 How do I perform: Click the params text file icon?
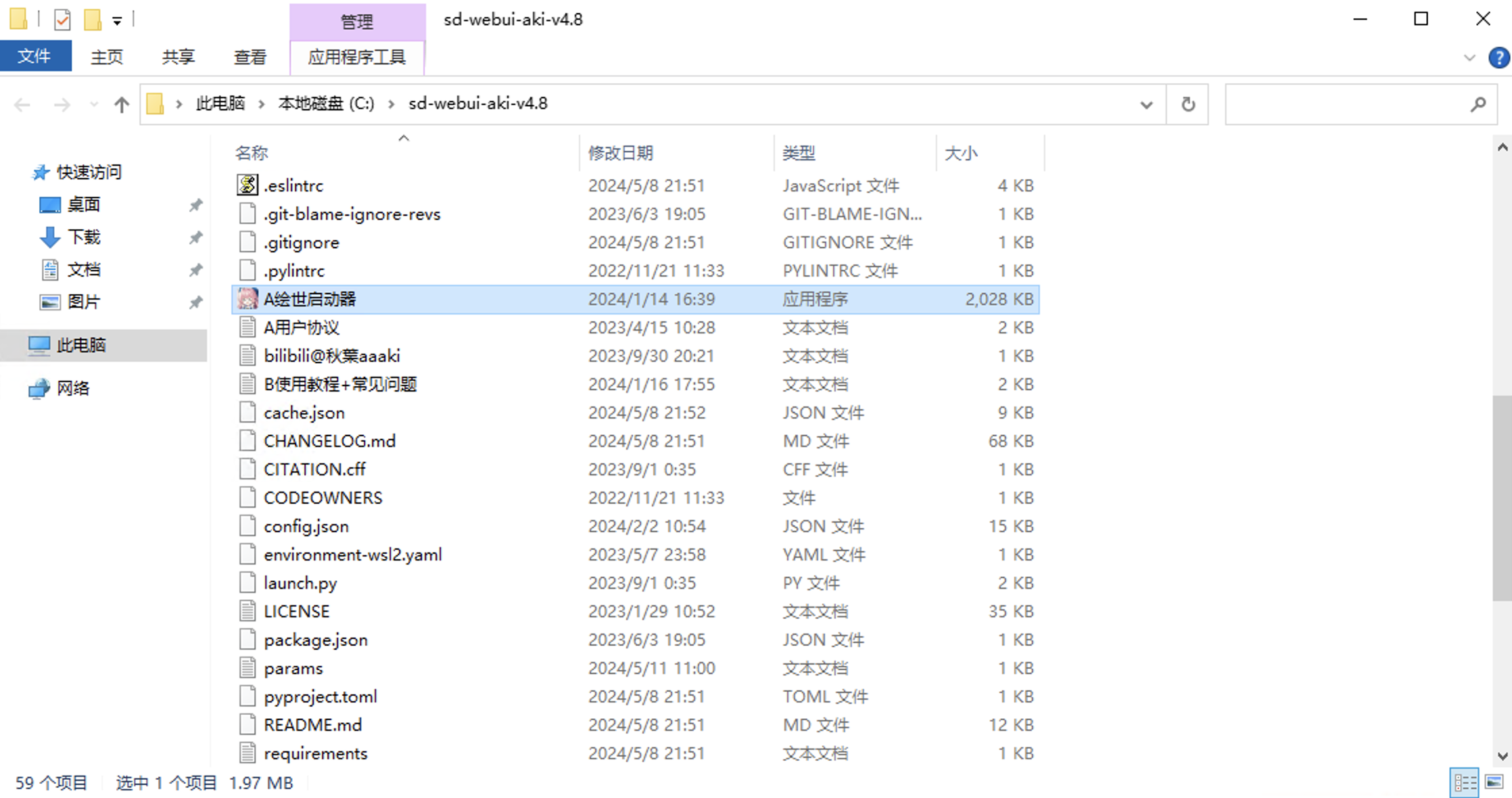click(247, 667)
